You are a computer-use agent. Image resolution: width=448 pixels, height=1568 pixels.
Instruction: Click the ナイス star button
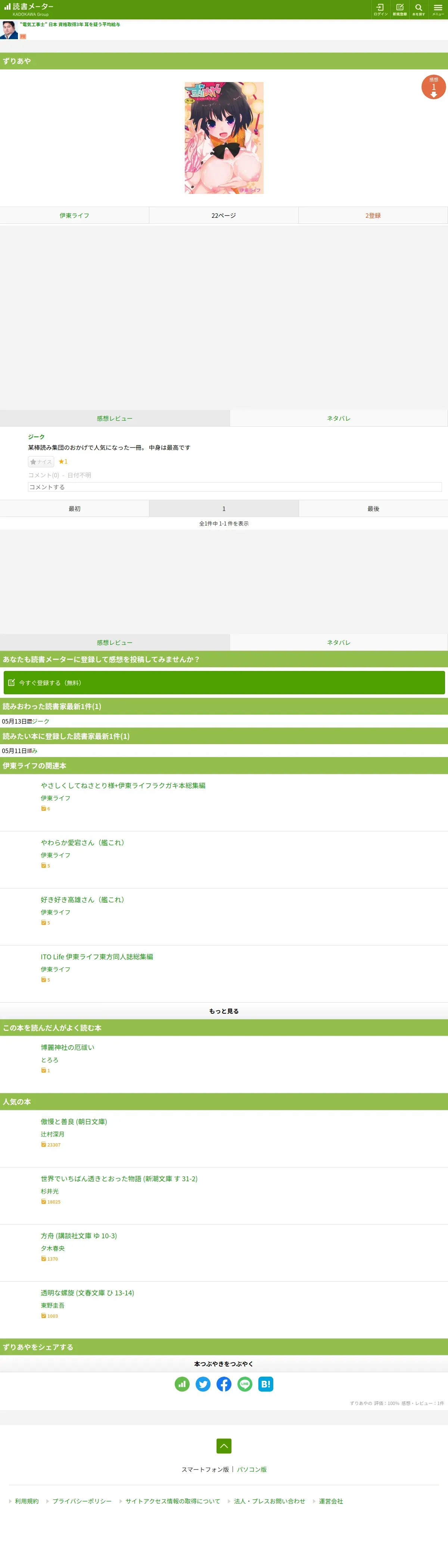[x=41, y=461]
